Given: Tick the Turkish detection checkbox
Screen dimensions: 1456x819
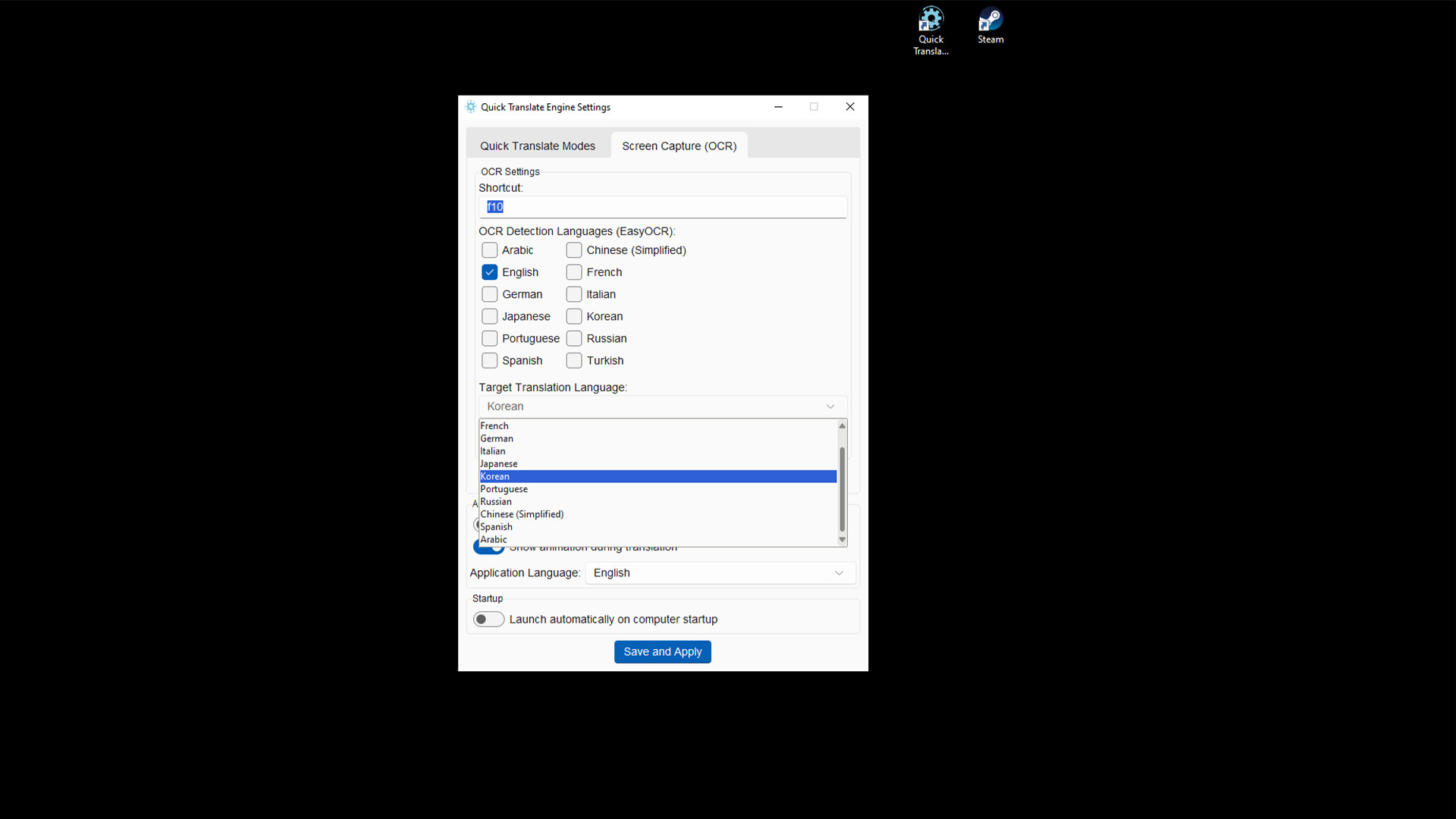Looking at the screenshot, I should [574, 361].
